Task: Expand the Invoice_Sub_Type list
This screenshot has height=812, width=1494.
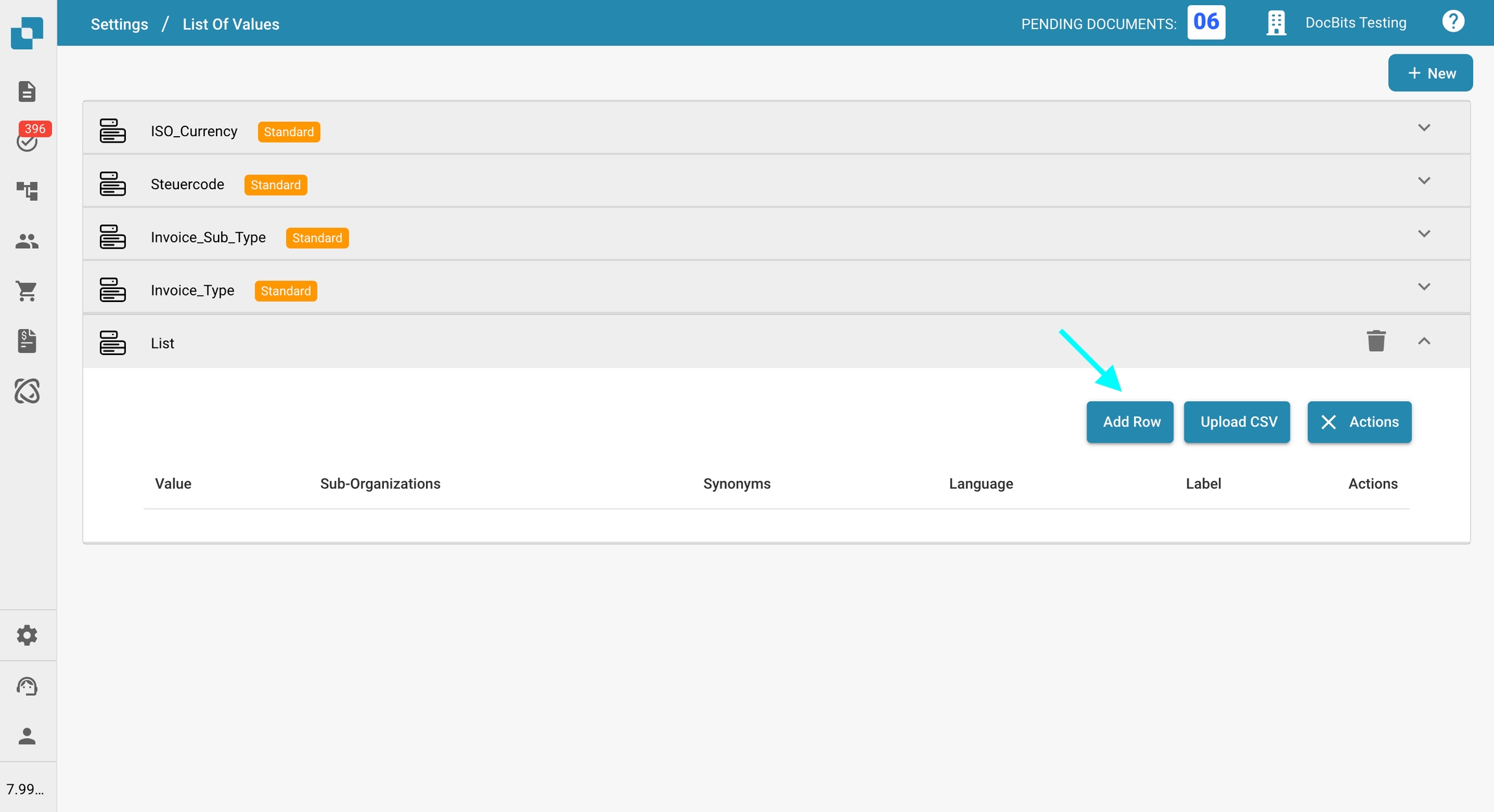Action: tap(1424, 234)
